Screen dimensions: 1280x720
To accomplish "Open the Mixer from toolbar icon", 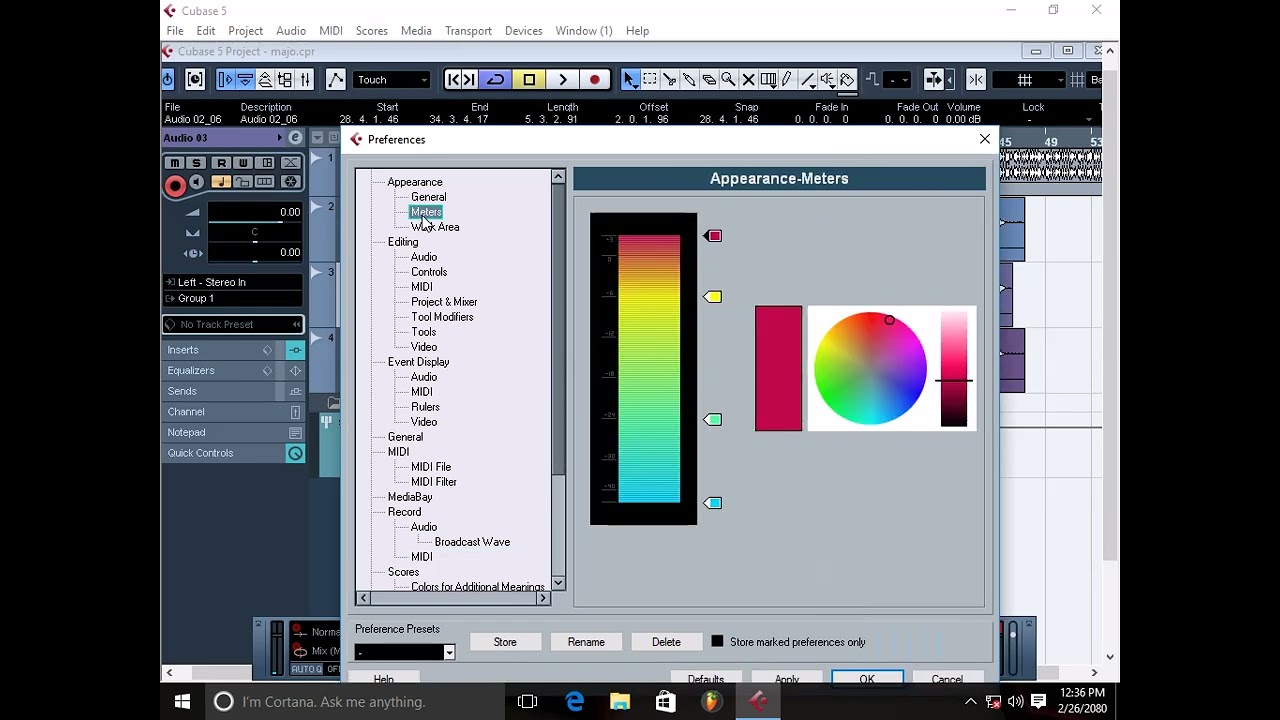I will (305, 80).
